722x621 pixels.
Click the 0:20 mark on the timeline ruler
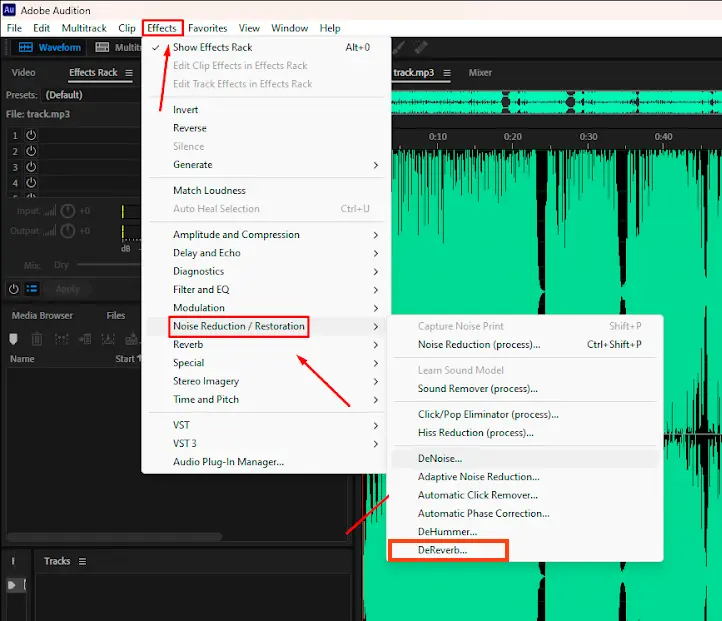pos(512,136)
